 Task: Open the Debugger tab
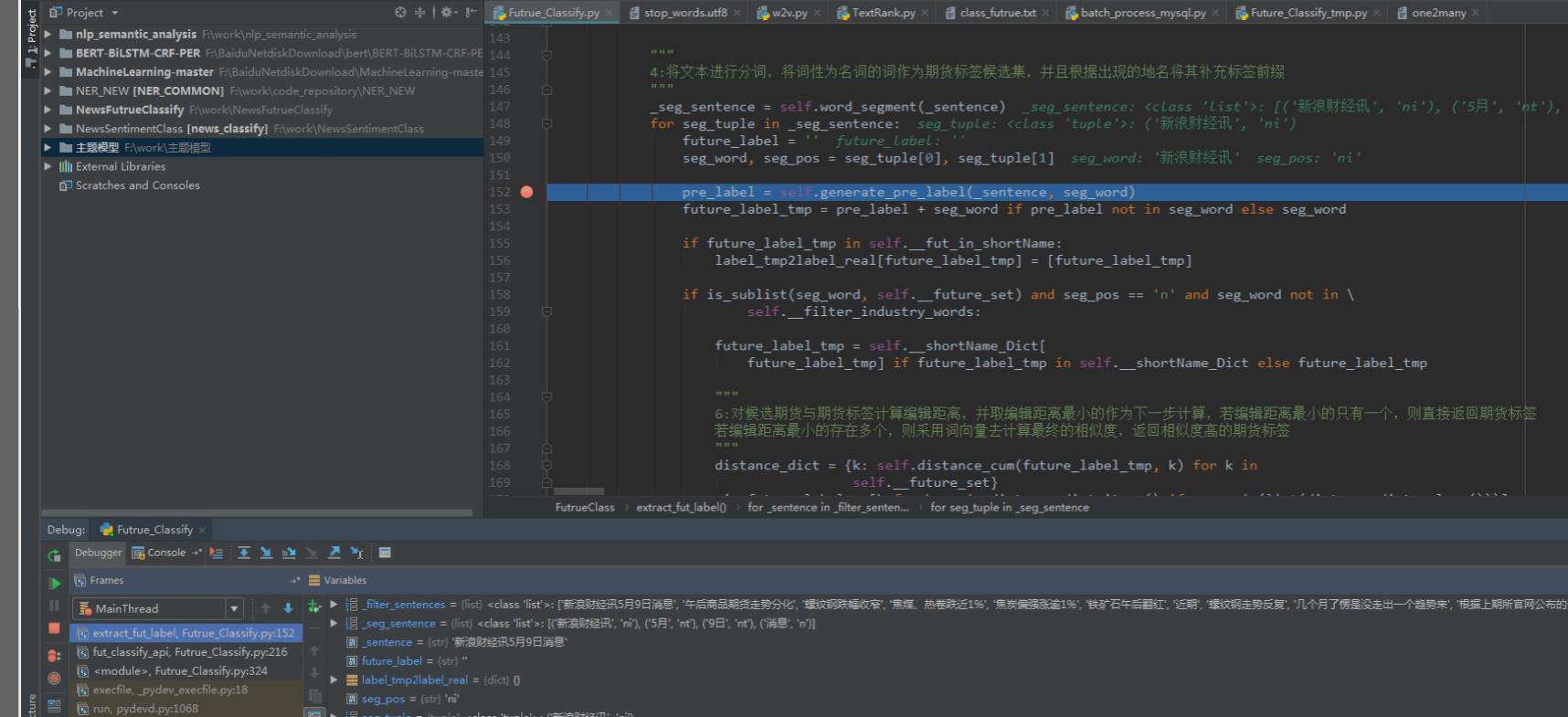tap(98, 553)
